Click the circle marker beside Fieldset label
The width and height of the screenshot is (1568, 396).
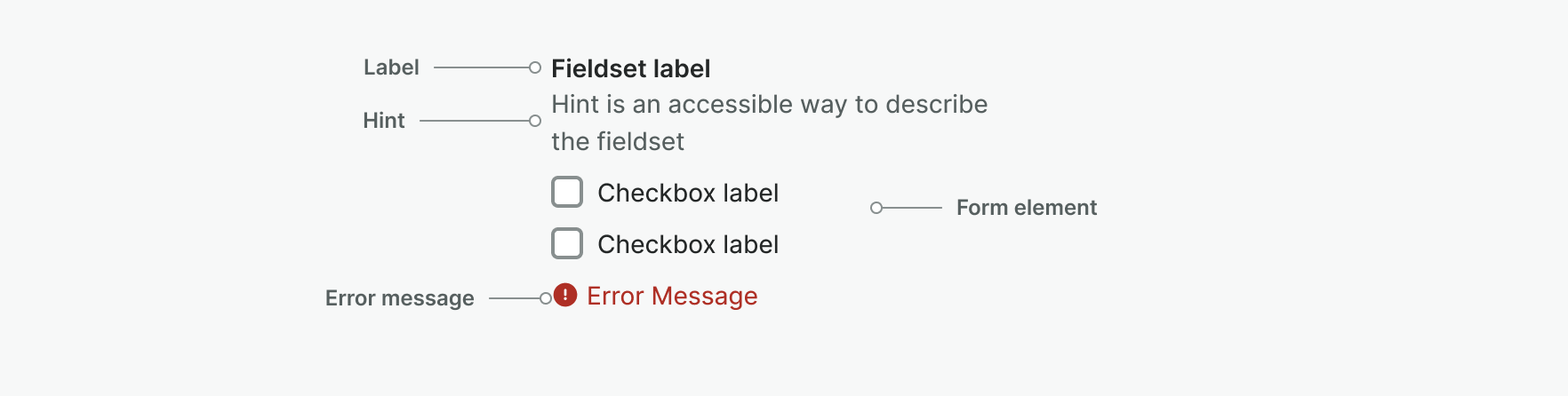[535, 67]
